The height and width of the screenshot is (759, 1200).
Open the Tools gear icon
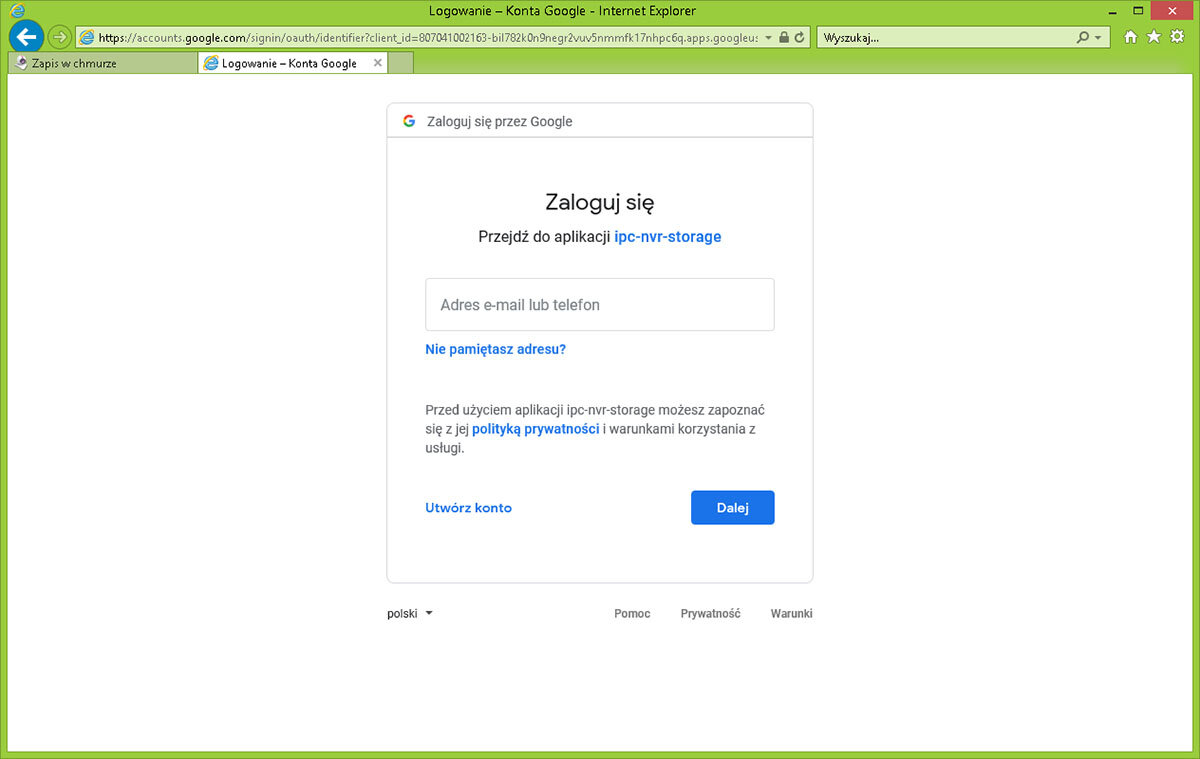(x=1177, y=37)
